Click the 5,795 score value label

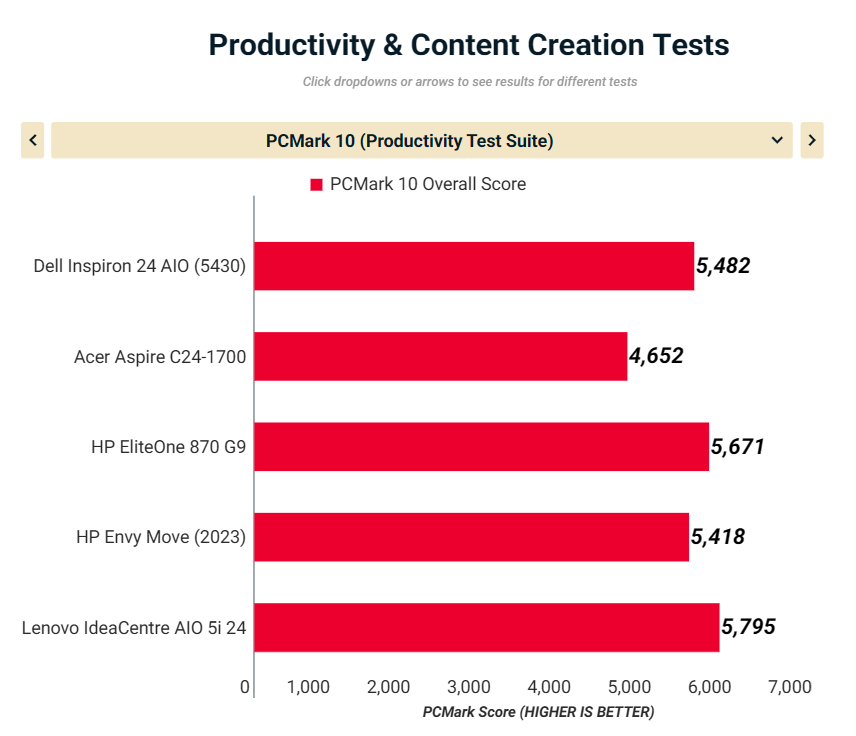(748, 627)
